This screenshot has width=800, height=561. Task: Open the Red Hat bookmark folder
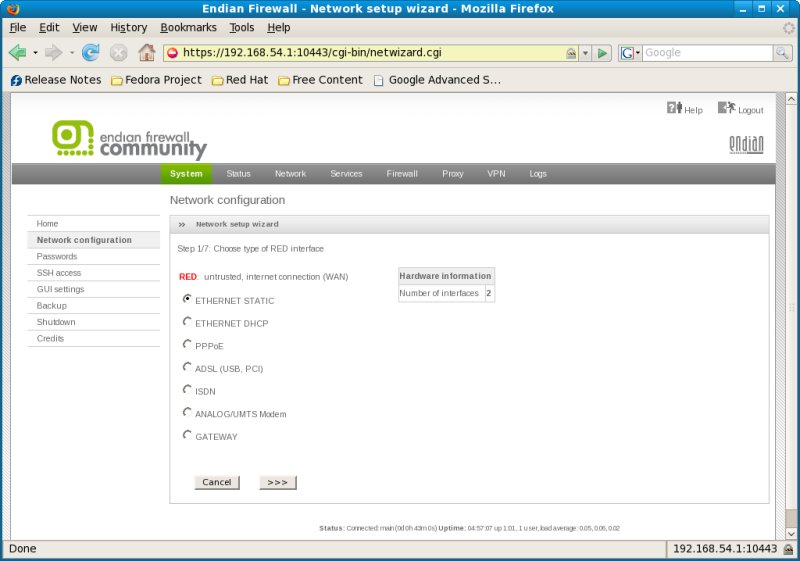(x=240, y=80)
